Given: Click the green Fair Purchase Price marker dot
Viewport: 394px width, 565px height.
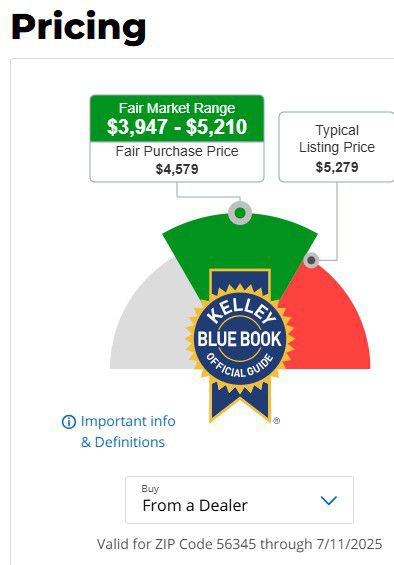Looking at the screenshot, I should 240,213.
